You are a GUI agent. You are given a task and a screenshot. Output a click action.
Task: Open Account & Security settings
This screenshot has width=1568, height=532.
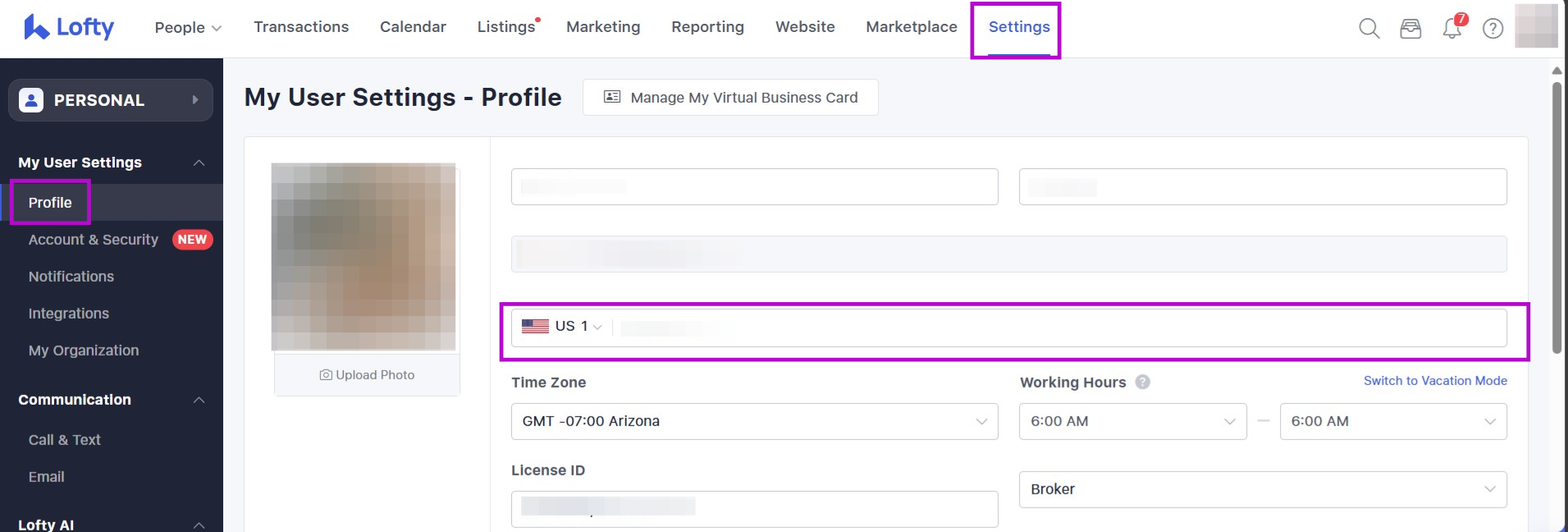[x=94, y=240]
